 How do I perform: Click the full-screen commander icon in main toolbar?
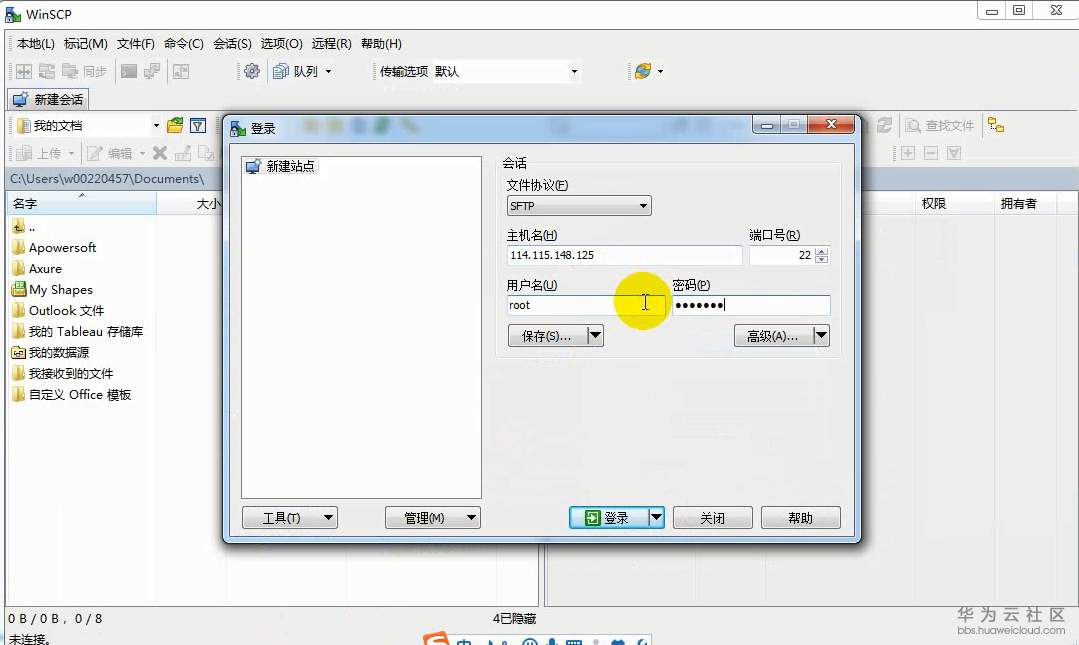point(181,71)
